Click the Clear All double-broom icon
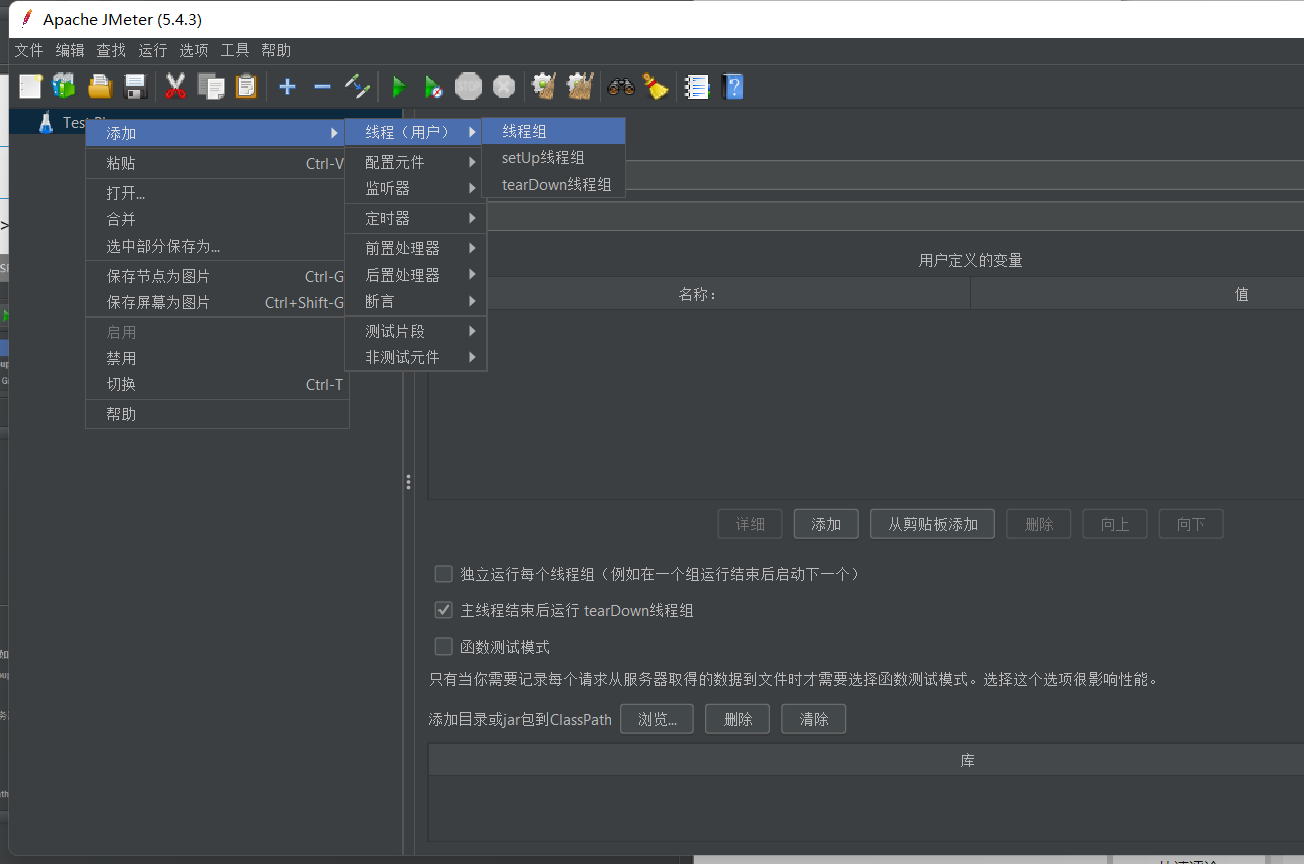The width and height of the screenshot is (1304, 864). pyautogui.click(x=580, y=87)
